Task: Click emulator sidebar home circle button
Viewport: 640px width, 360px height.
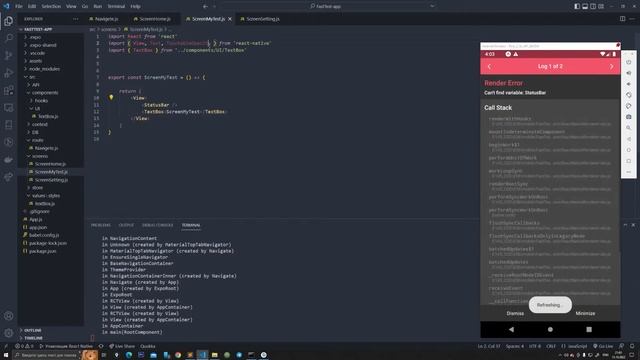Action: [629, 150]
